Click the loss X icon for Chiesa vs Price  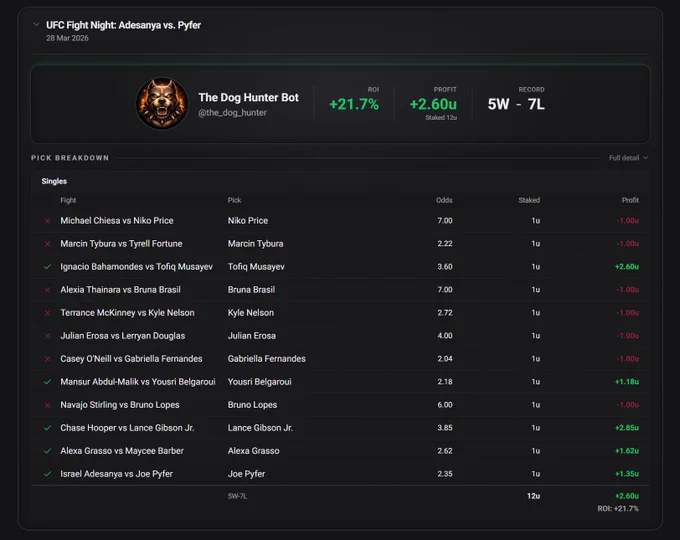click(48, 221)
